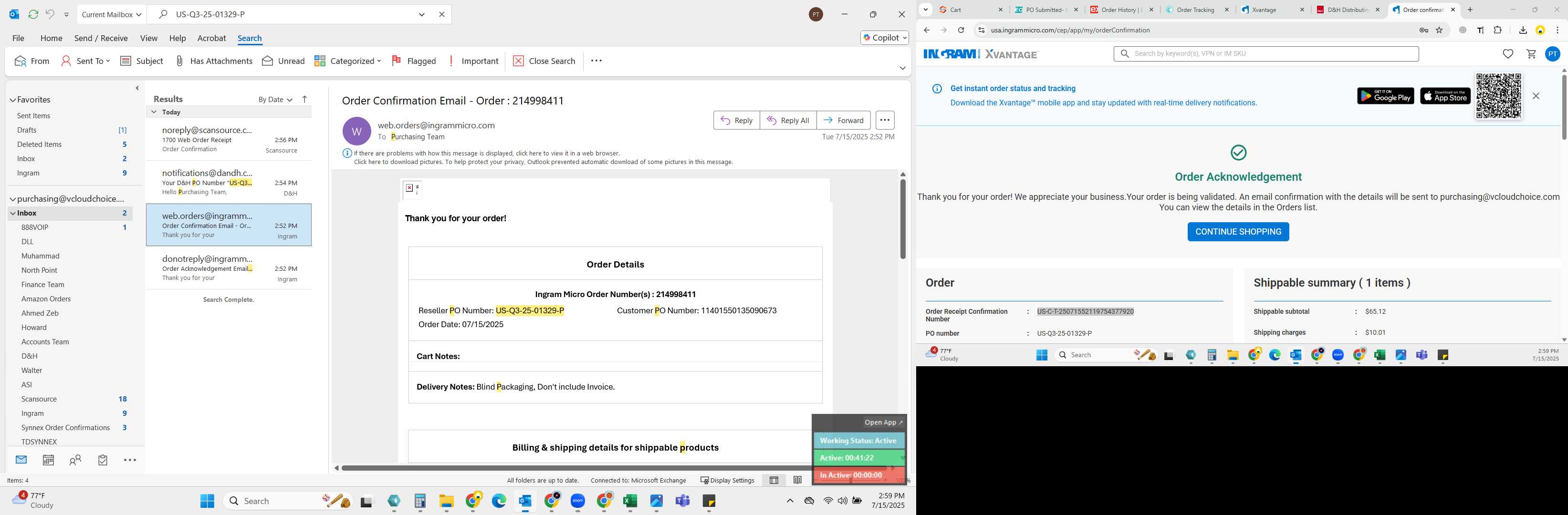This screenshot has height=515, width=1568.
Task: Click the Outlook sync/refresh icon in title bar
Action: click(33, 14)
